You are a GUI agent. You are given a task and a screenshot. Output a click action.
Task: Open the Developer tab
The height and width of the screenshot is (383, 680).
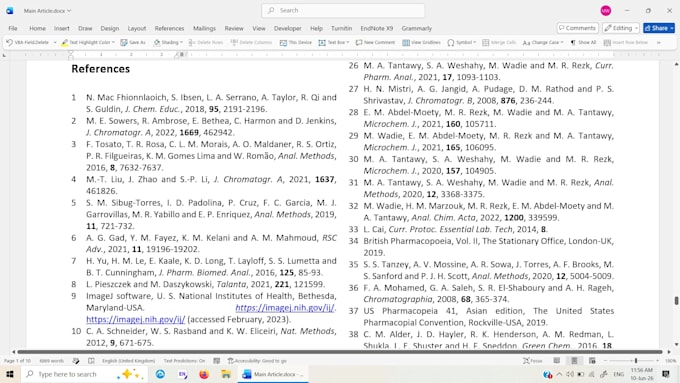pyautogui.click(x=288, y=28)
